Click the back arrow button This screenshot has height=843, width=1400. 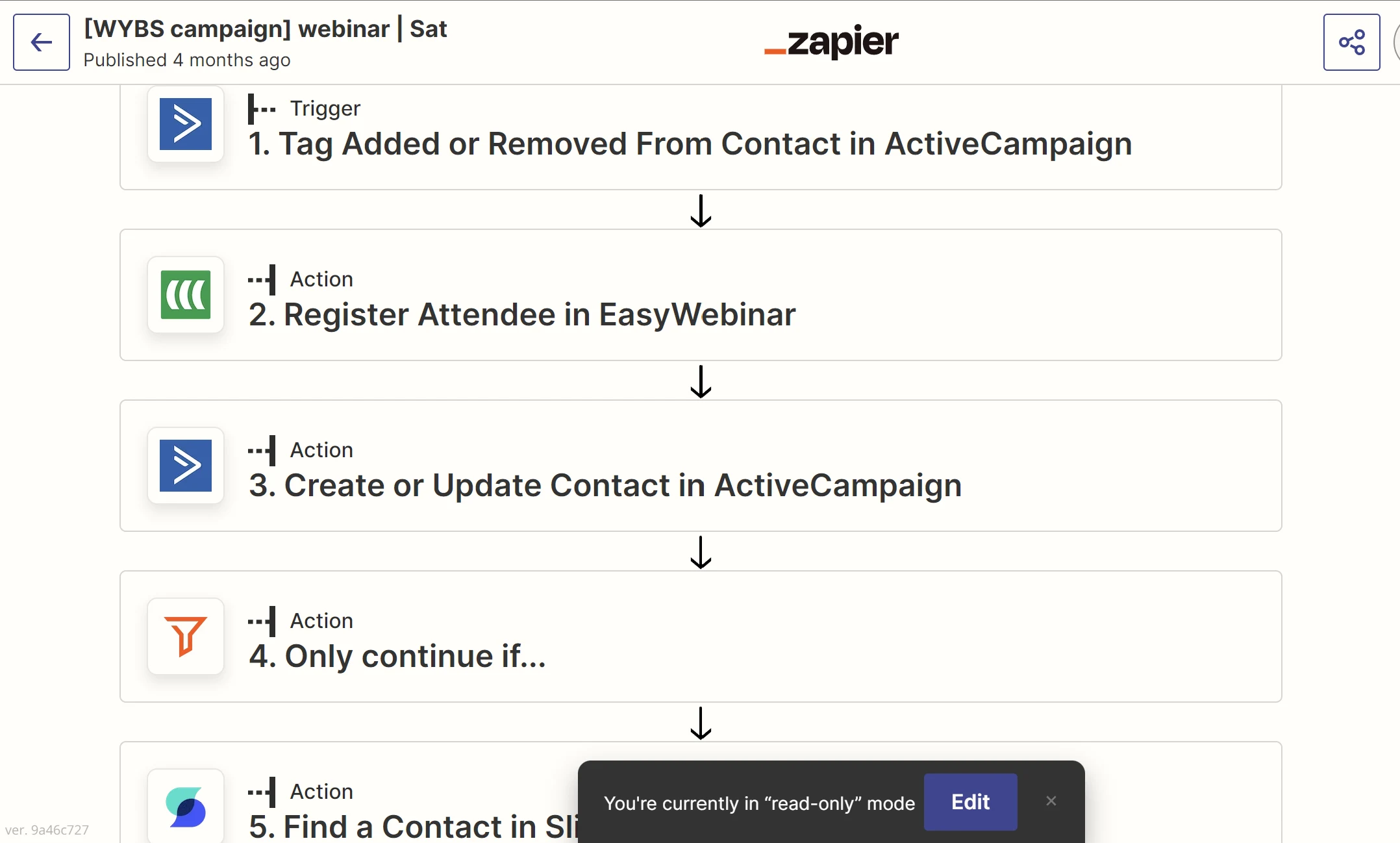click(42, 42)
